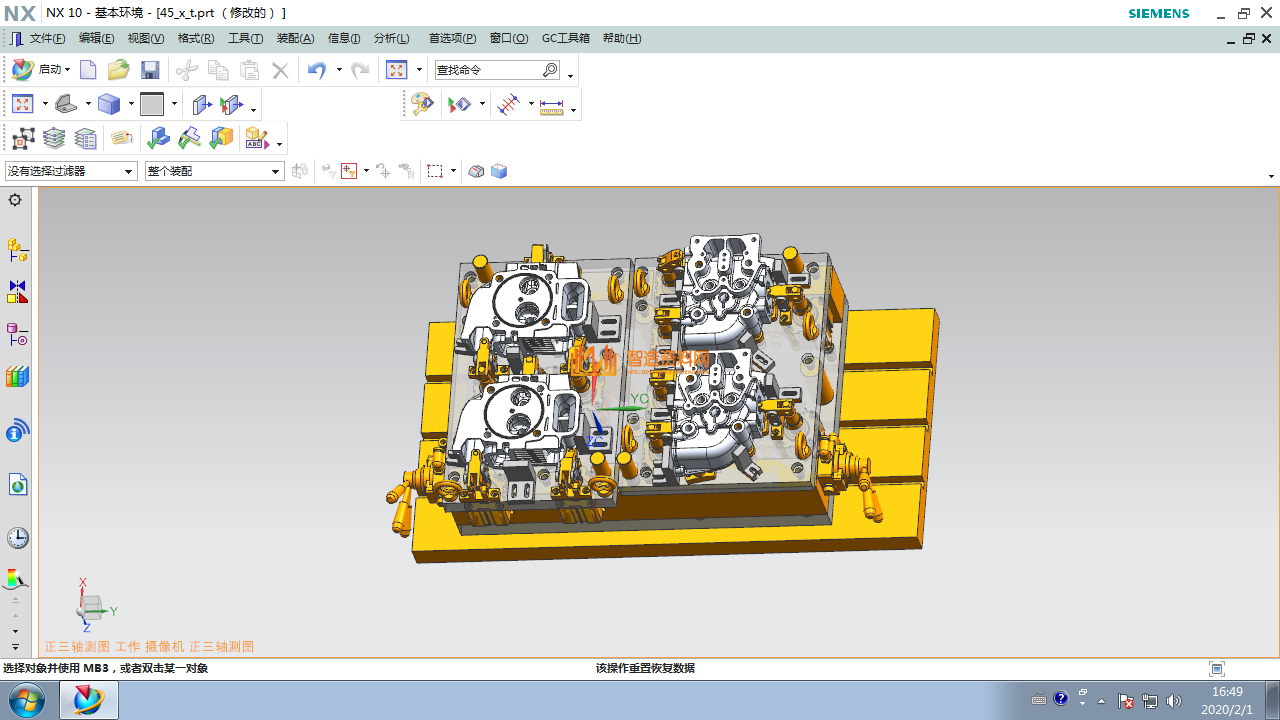Open the 装配(A) menu
Screen dimensions: 1280x720
pos(295,38)
